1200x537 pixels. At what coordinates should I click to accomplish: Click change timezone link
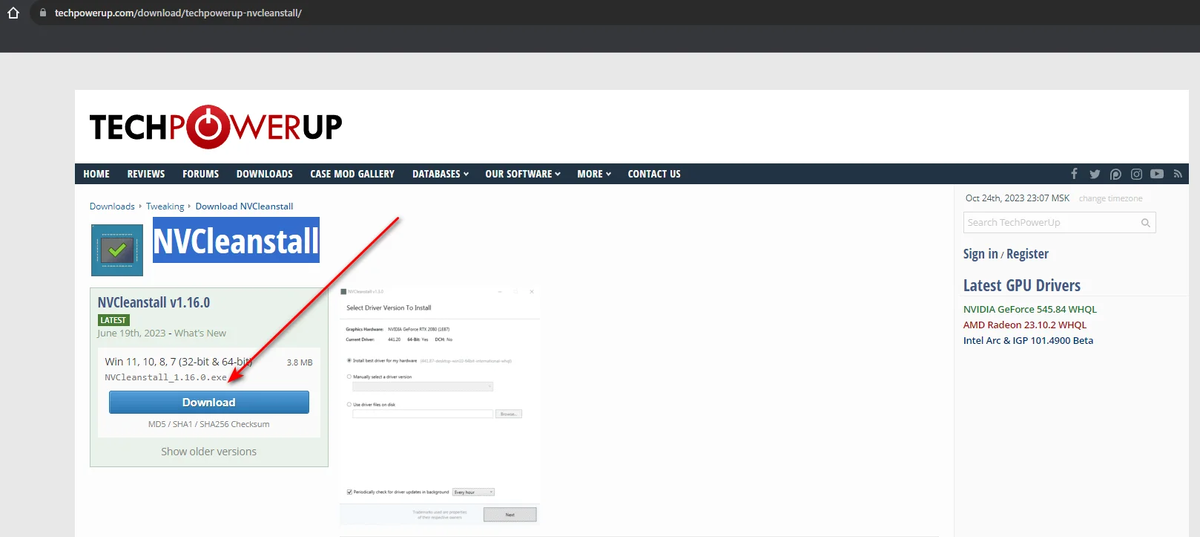(1110, 199)
